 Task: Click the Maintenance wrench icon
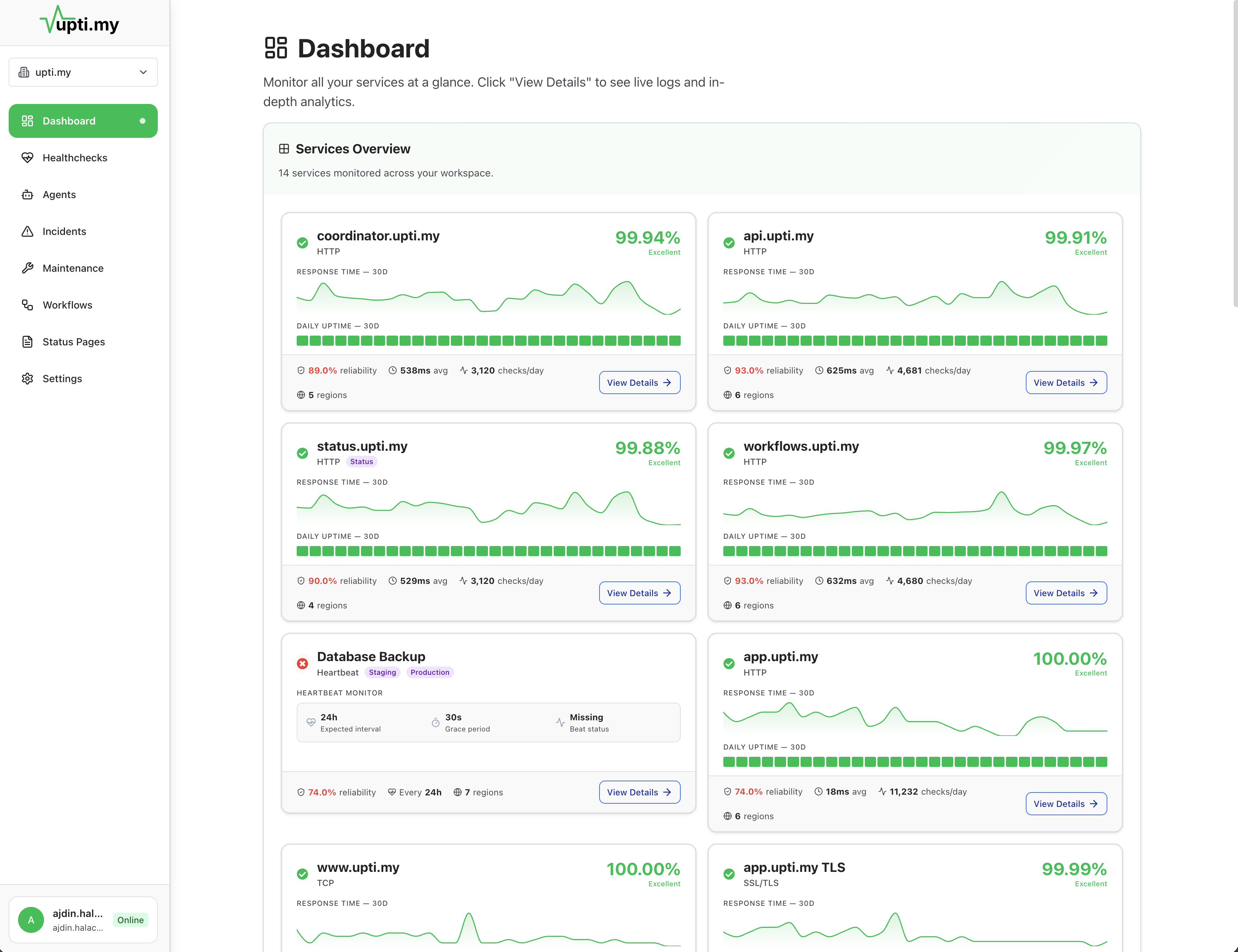pyautogui.click(x=27, y=268)
